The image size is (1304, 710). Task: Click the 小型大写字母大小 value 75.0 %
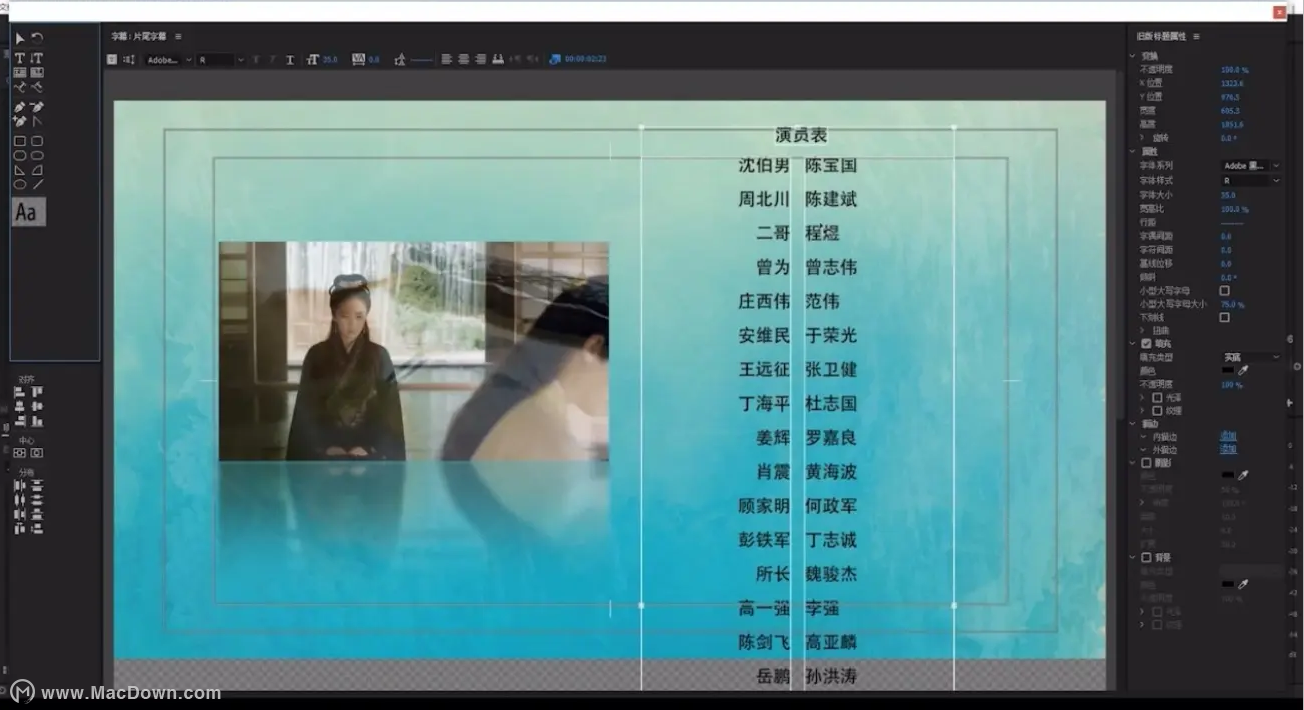[x=1233, y=304]
